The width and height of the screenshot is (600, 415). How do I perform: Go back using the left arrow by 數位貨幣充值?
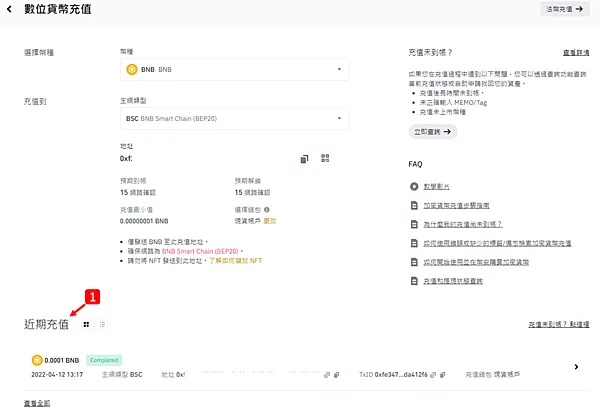pyautogui.click(x=9, y=9)
